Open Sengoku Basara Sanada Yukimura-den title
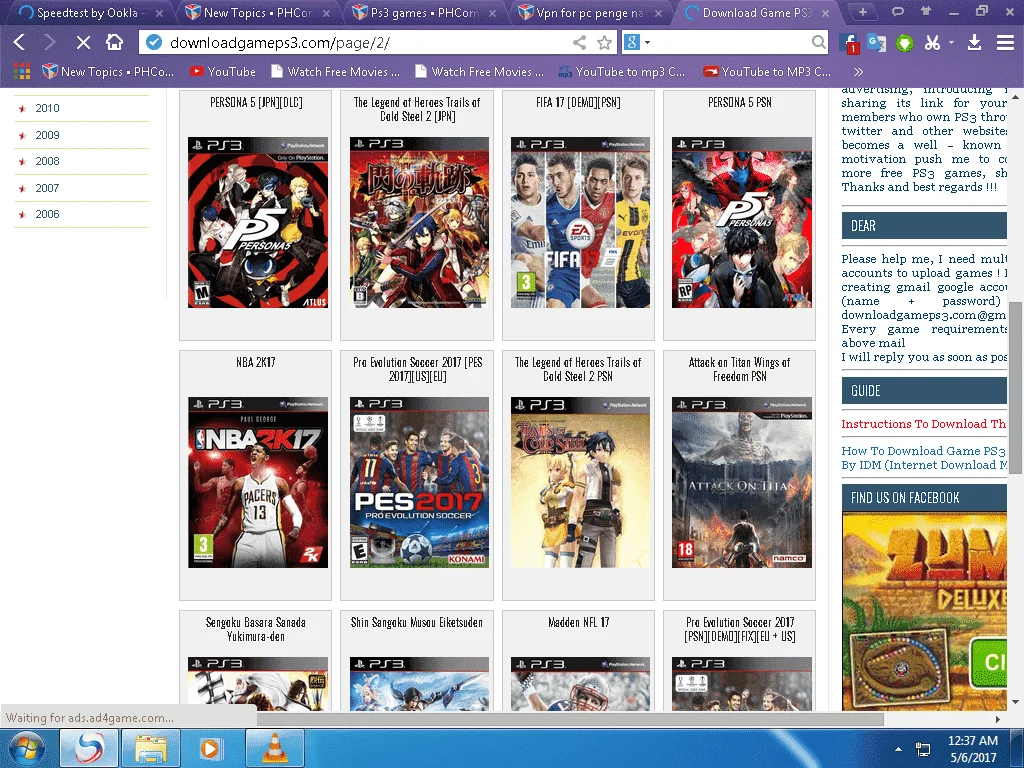Image resolution: width=1024 pixels, height=768 pixels. 255,629
